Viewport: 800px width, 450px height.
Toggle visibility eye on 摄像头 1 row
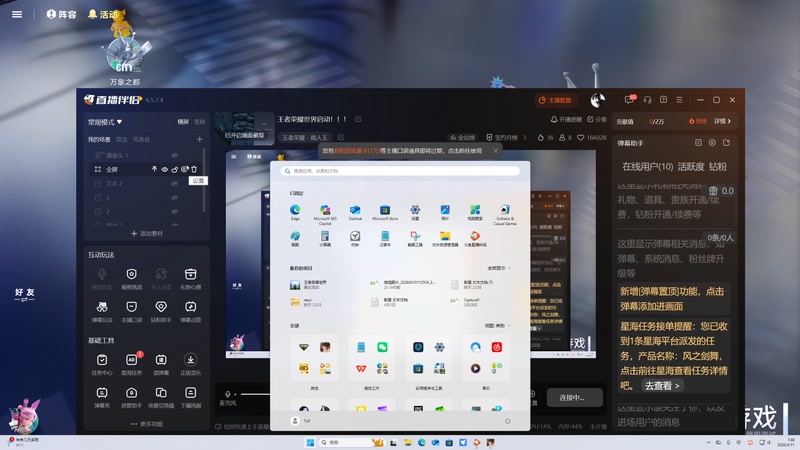point(174,155)
